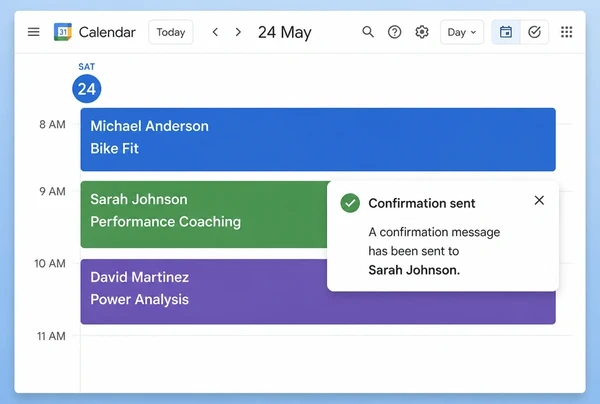The image size is (600, 404).
Task: Open David Martinez Power Analysis event
Action: click(318, 292)
